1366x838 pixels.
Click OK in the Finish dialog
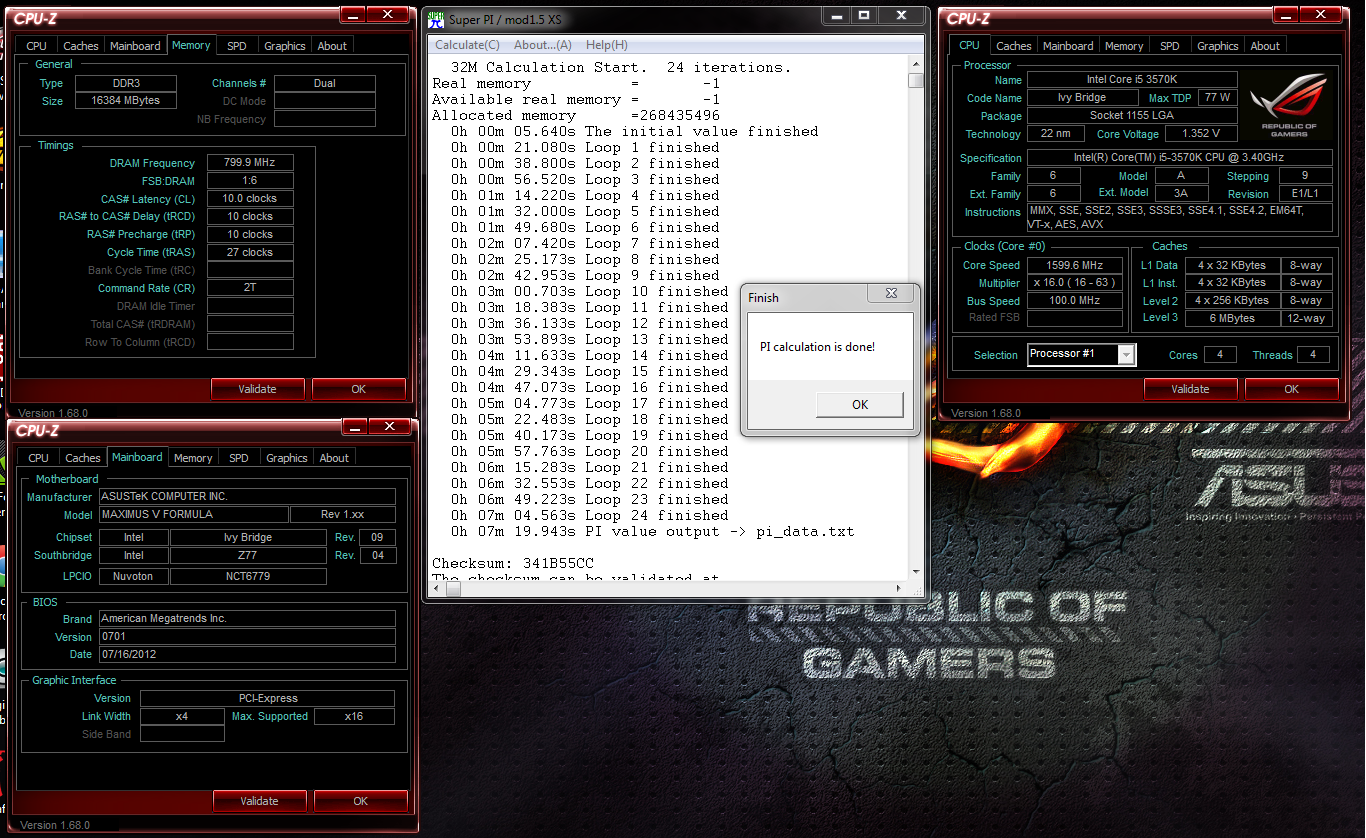(860, 404)
